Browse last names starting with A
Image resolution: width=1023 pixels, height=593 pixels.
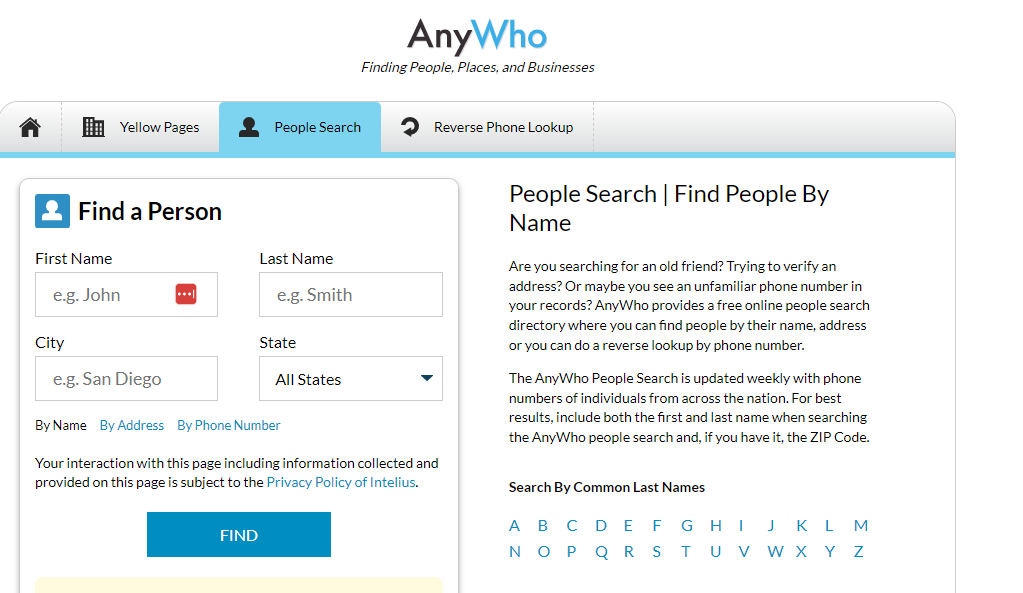514,525
